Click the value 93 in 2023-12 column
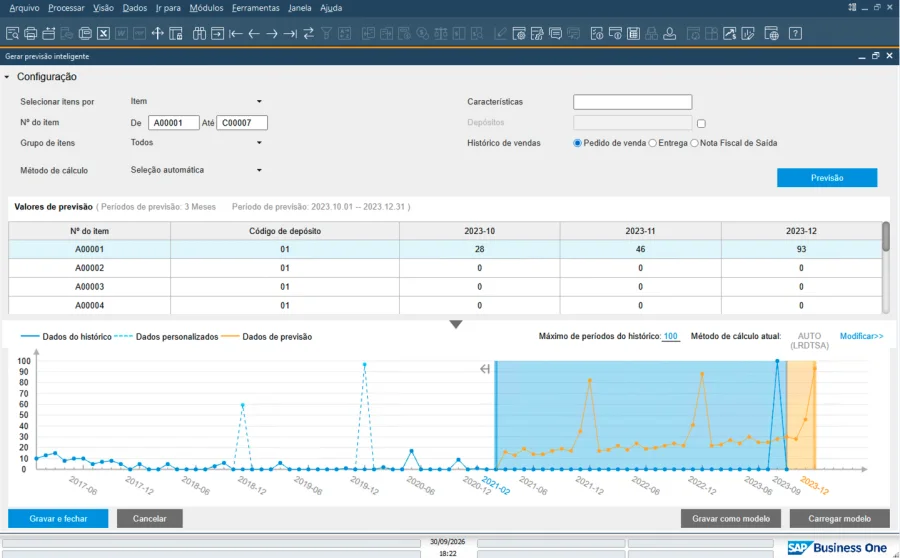The image size is (900, 558). pos(801,249)
